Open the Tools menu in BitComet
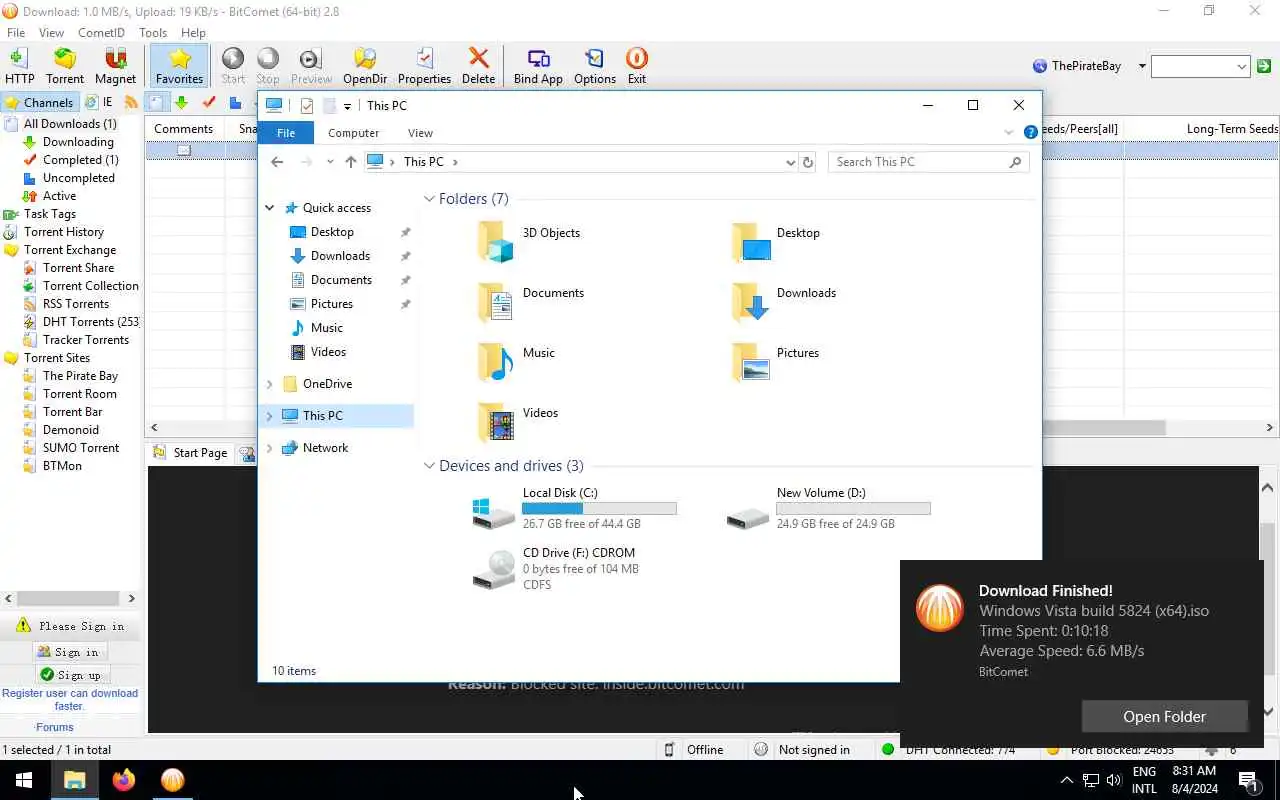1280x800 pixels. tap(153, 33)
